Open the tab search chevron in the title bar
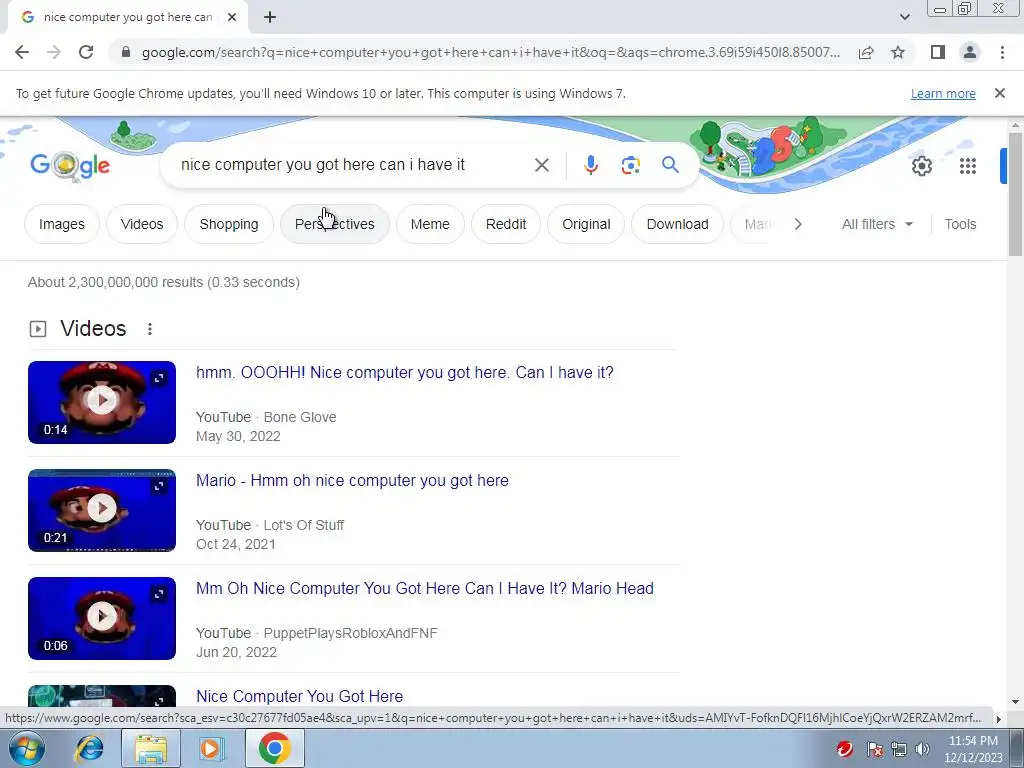The height and width of the screenshot is (768, 1024). [904, 17]
